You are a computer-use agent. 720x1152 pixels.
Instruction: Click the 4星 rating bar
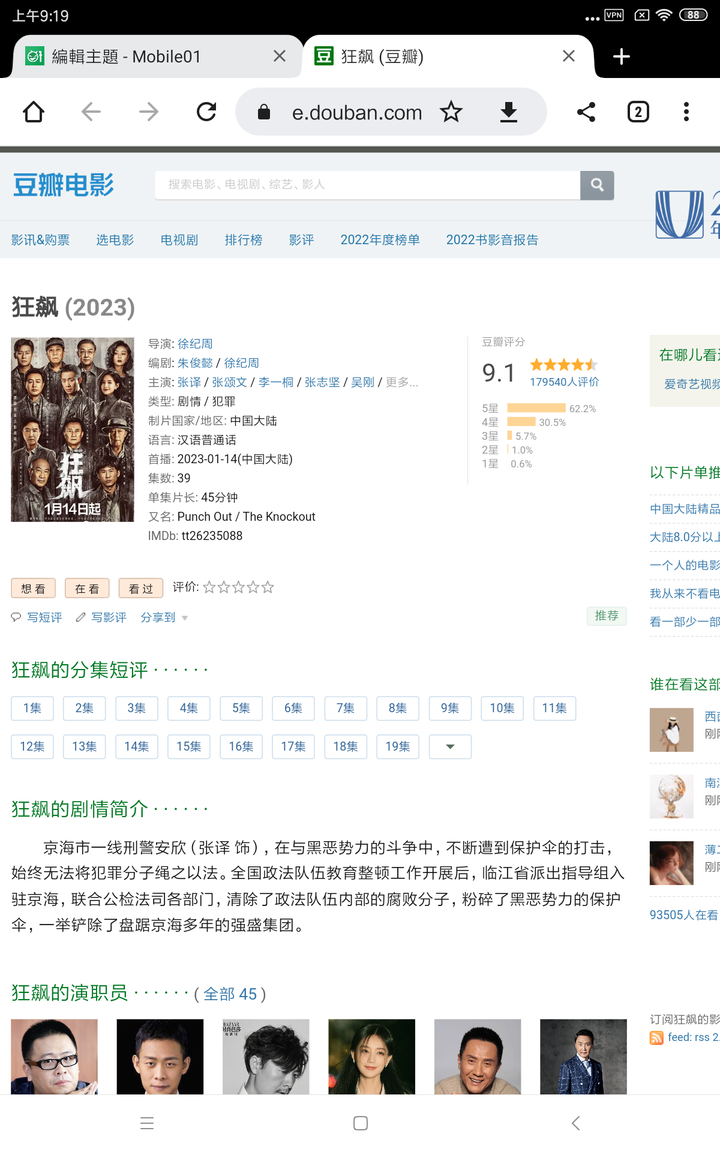(521, 422)
